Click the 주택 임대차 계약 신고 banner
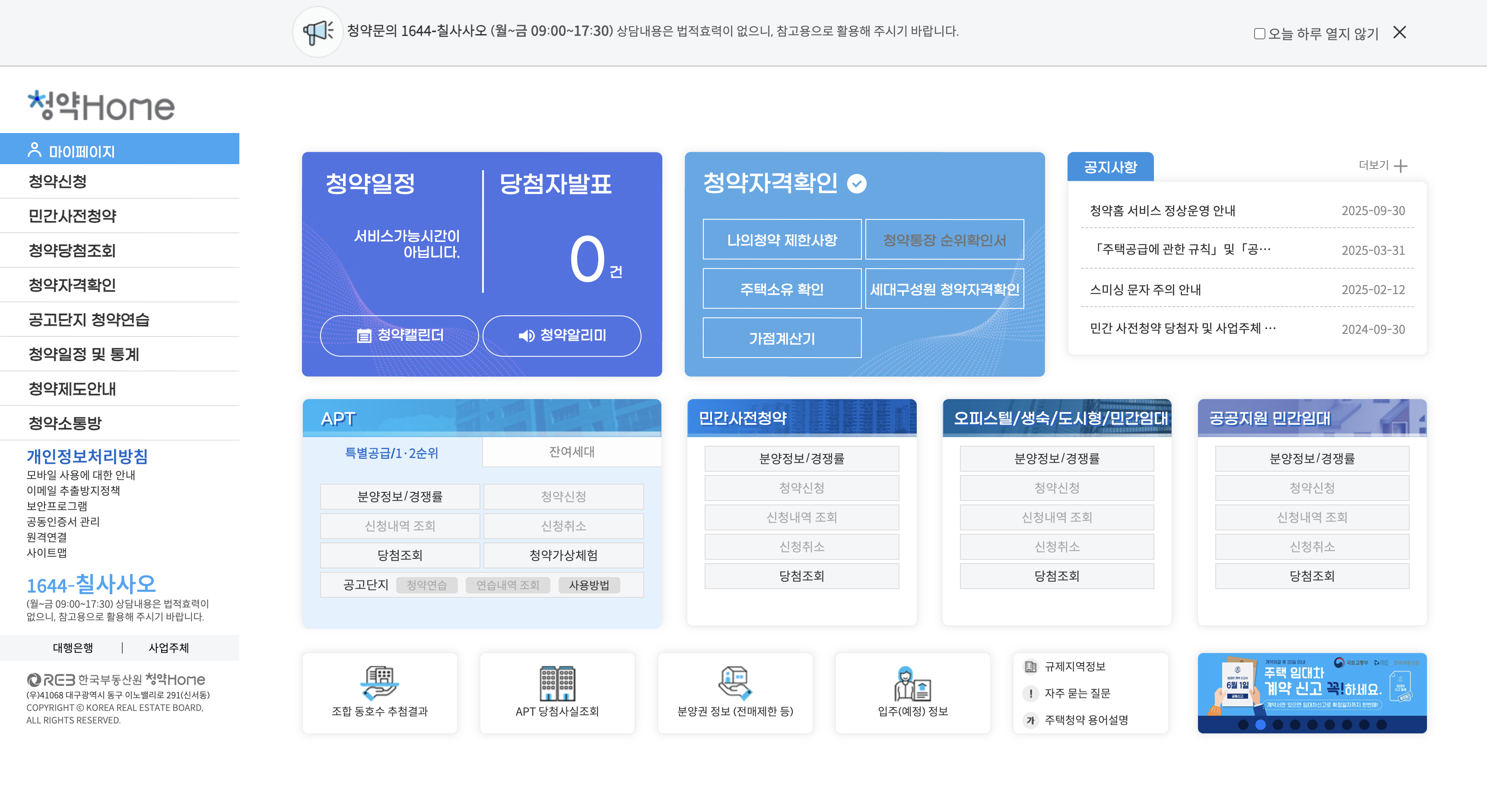Image resolution: width=1487 pixels, height=812 pixels. [x=1312, y=685]
